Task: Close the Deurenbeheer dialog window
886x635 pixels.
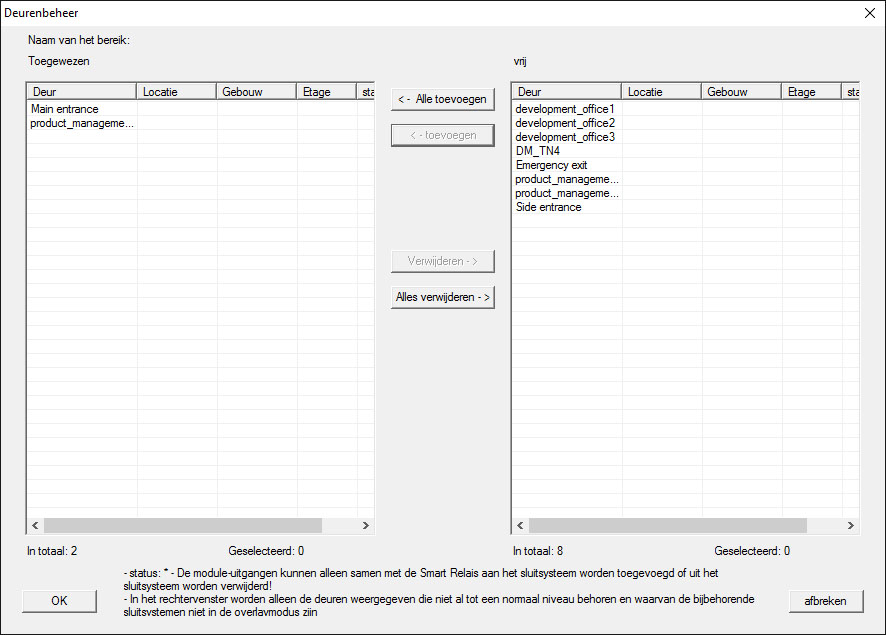Action: coord(868,13)
